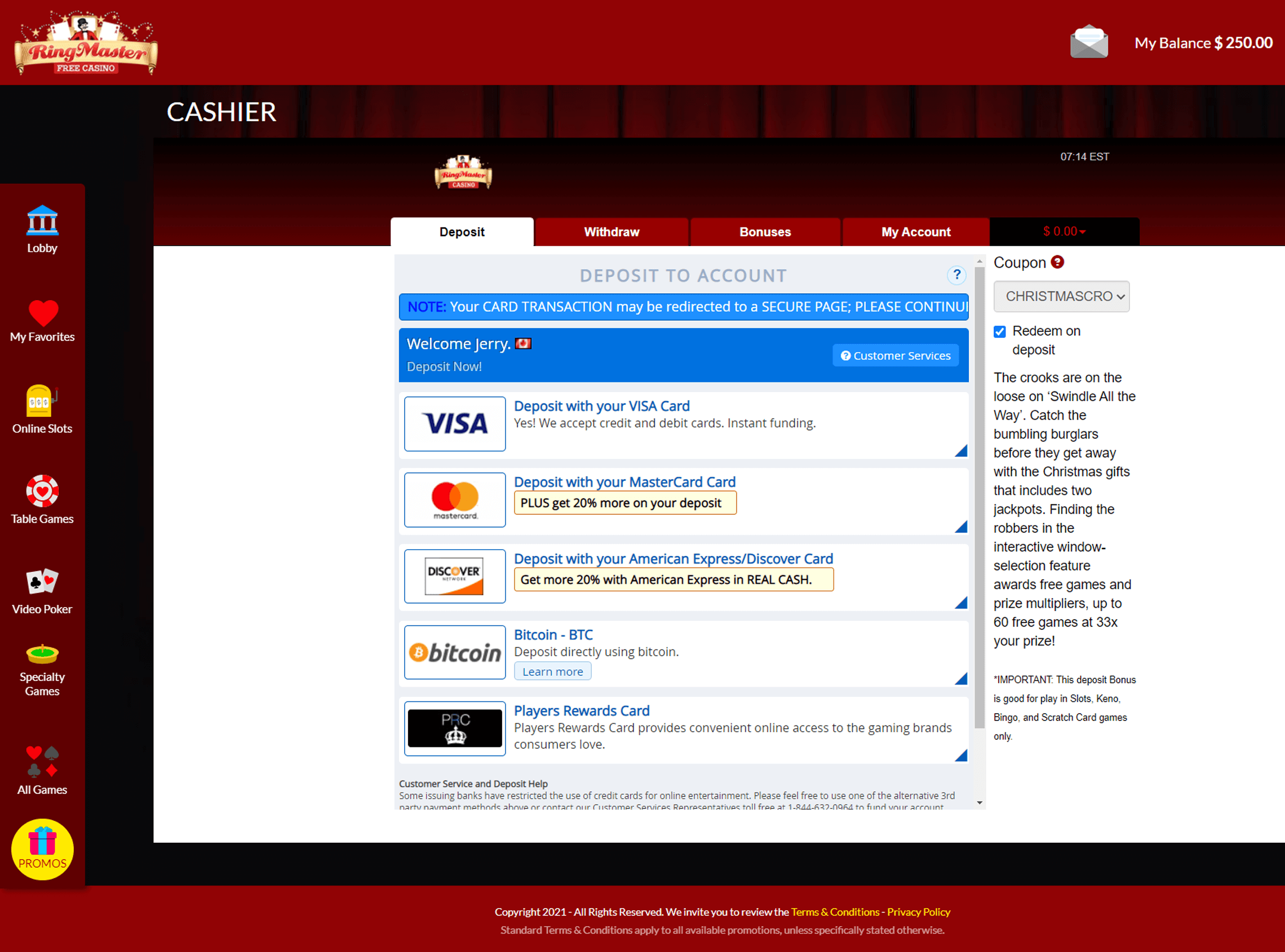Screen dimensions: 1285x952
Task: Click the bitcoin Learn more button
Action: point(552,671)
